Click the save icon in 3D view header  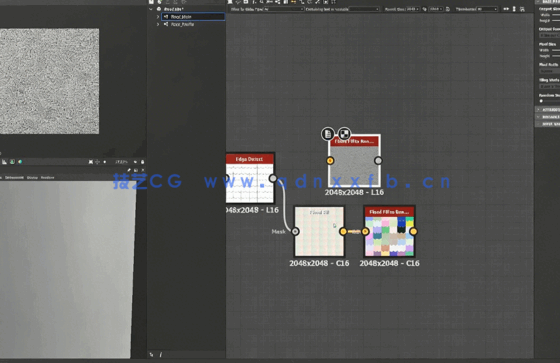136,170
